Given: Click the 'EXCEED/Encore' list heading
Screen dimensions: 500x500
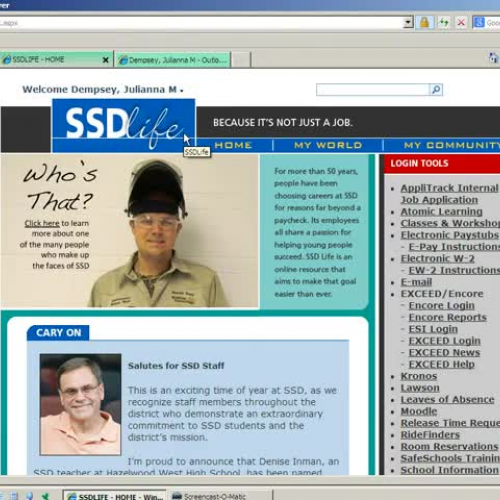Looking at the screenshot, I should click(x=442, y=294).
